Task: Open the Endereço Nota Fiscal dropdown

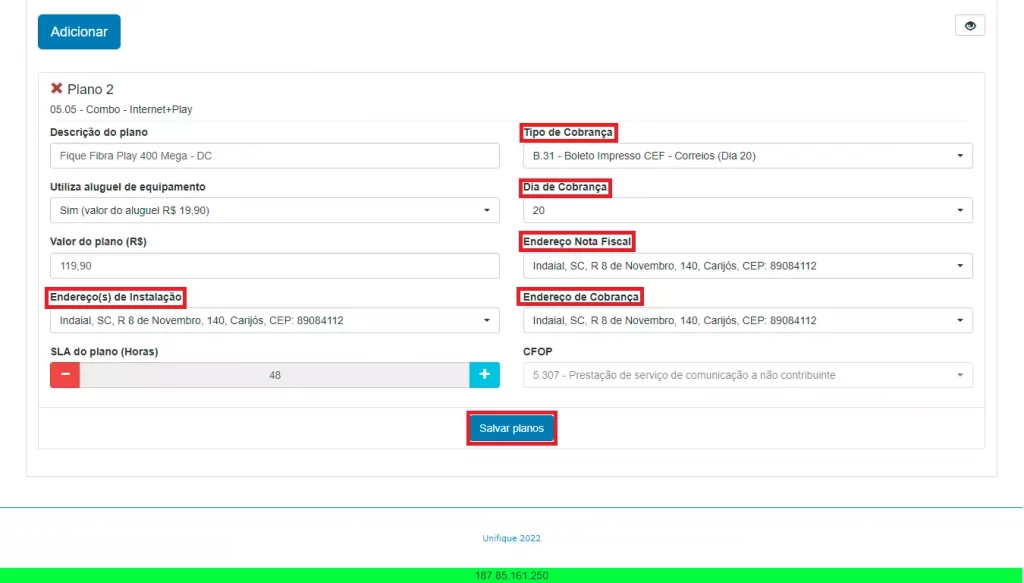Action: tap(748, 266)
